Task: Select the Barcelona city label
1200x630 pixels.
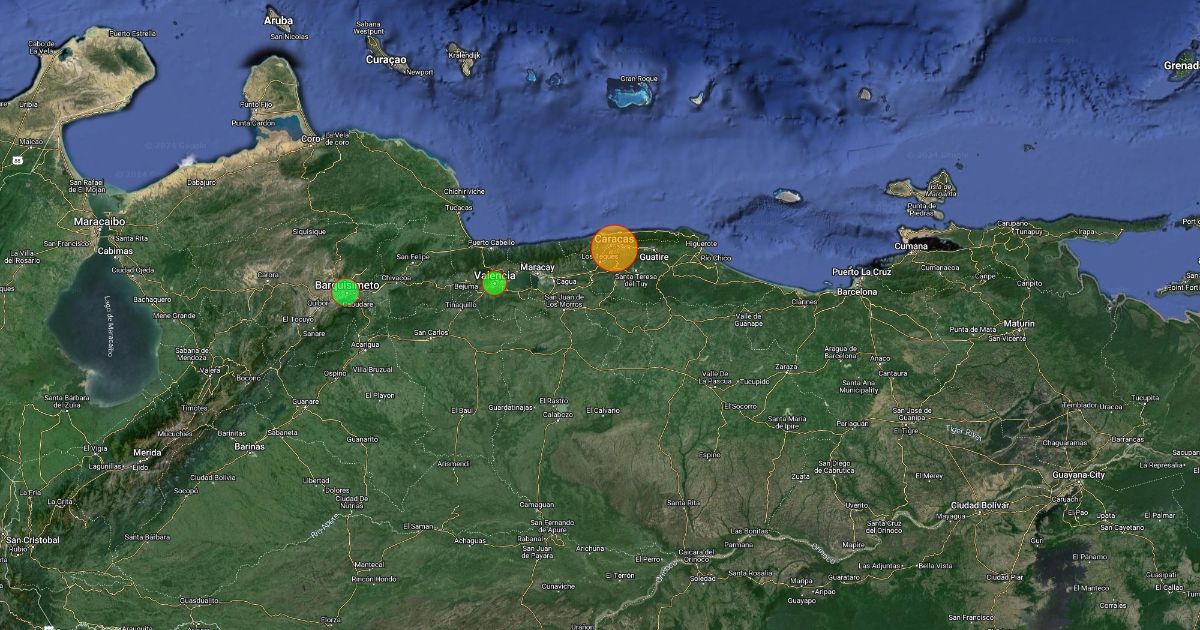Action: click(857, 292)
